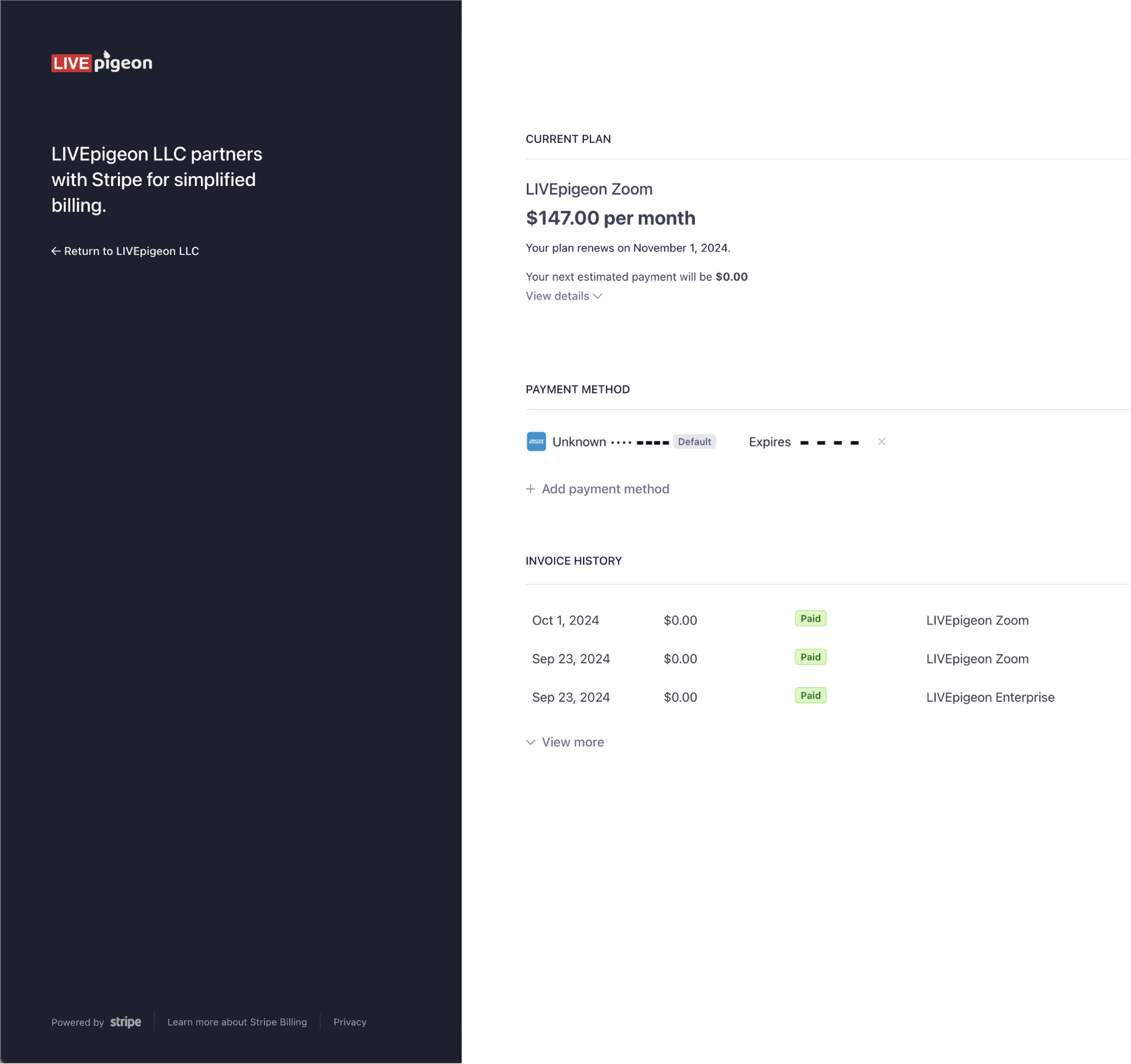
Task: Click the Paid badge on the Oct 1 invoice
Action: pos(810,619)
